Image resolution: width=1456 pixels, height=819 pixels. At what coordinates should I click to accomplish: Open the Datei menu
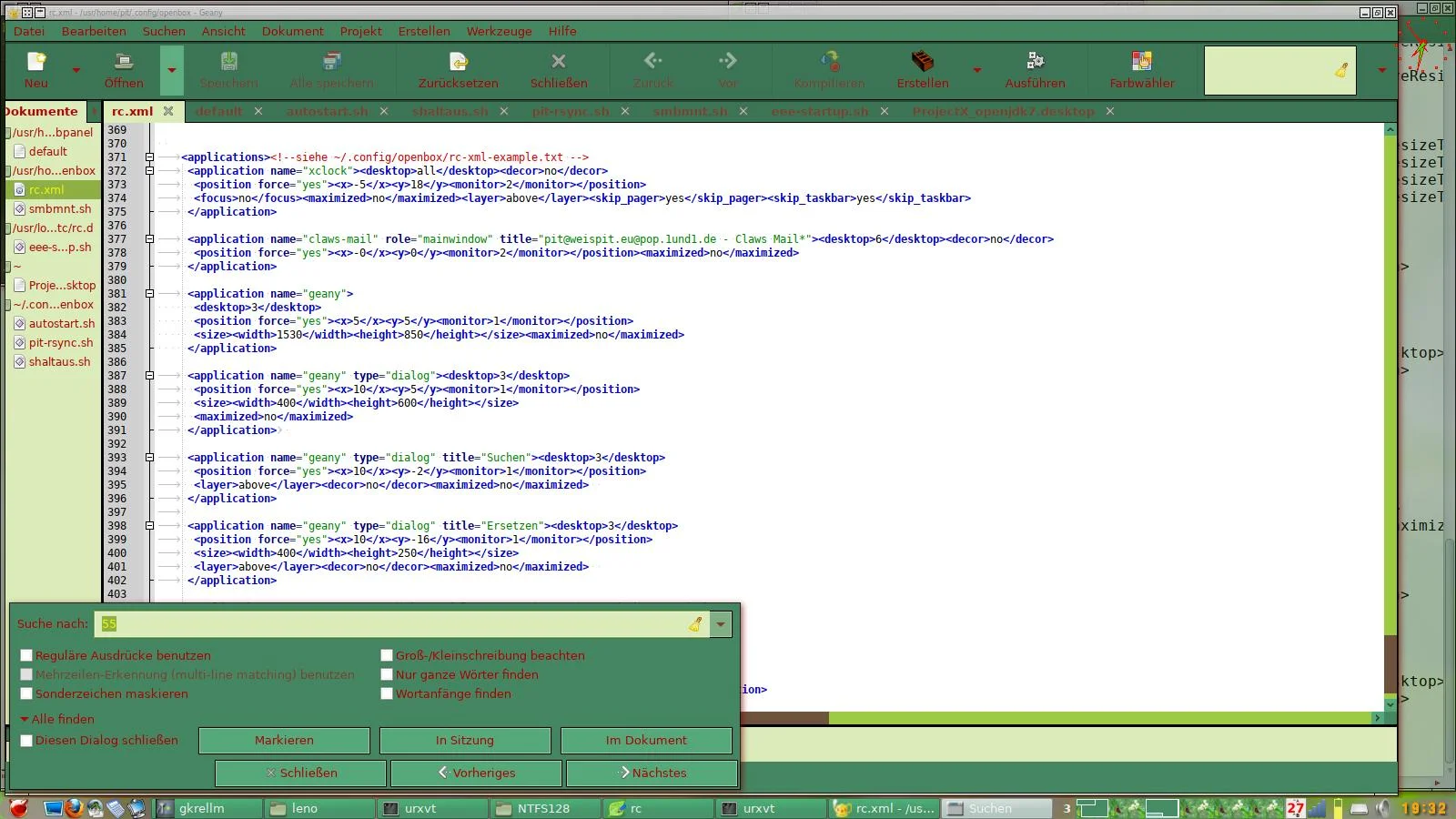coord(29,31)
